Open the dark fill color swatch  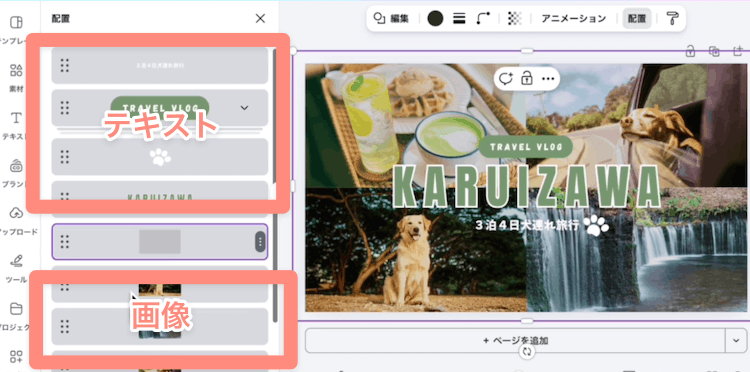435,19
